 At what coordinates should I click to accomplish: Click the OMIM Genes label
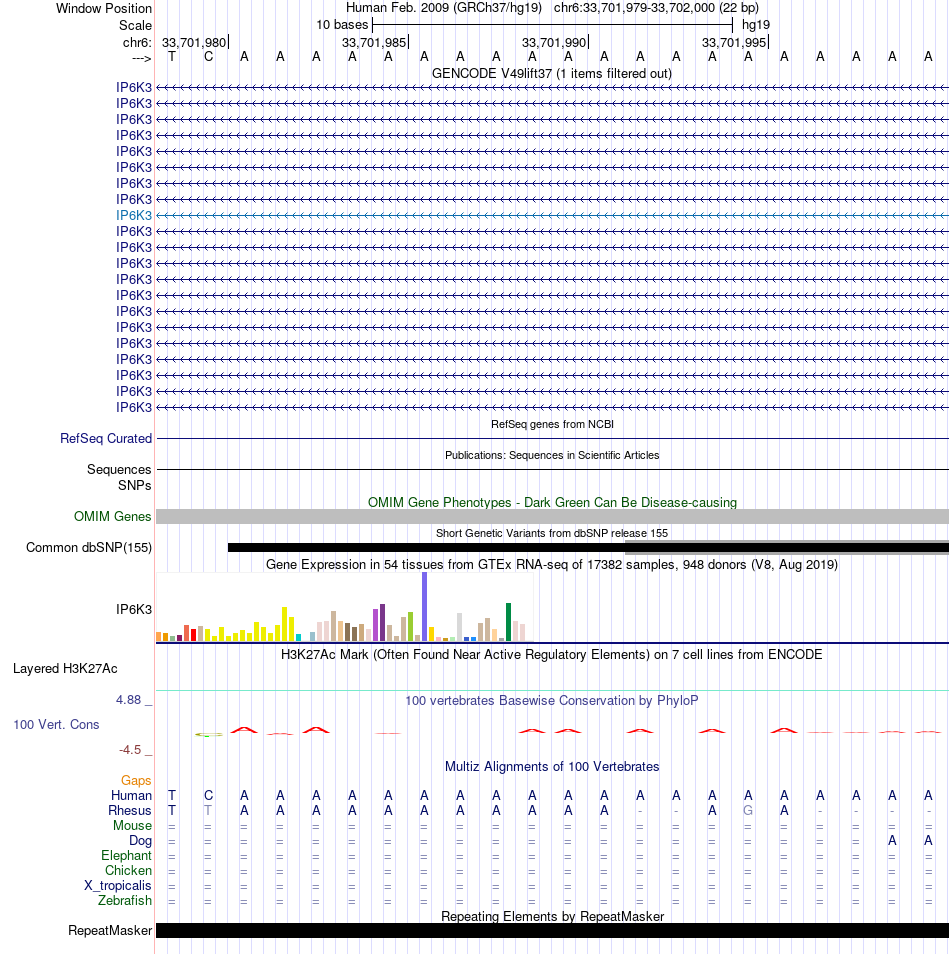point(113,517)
